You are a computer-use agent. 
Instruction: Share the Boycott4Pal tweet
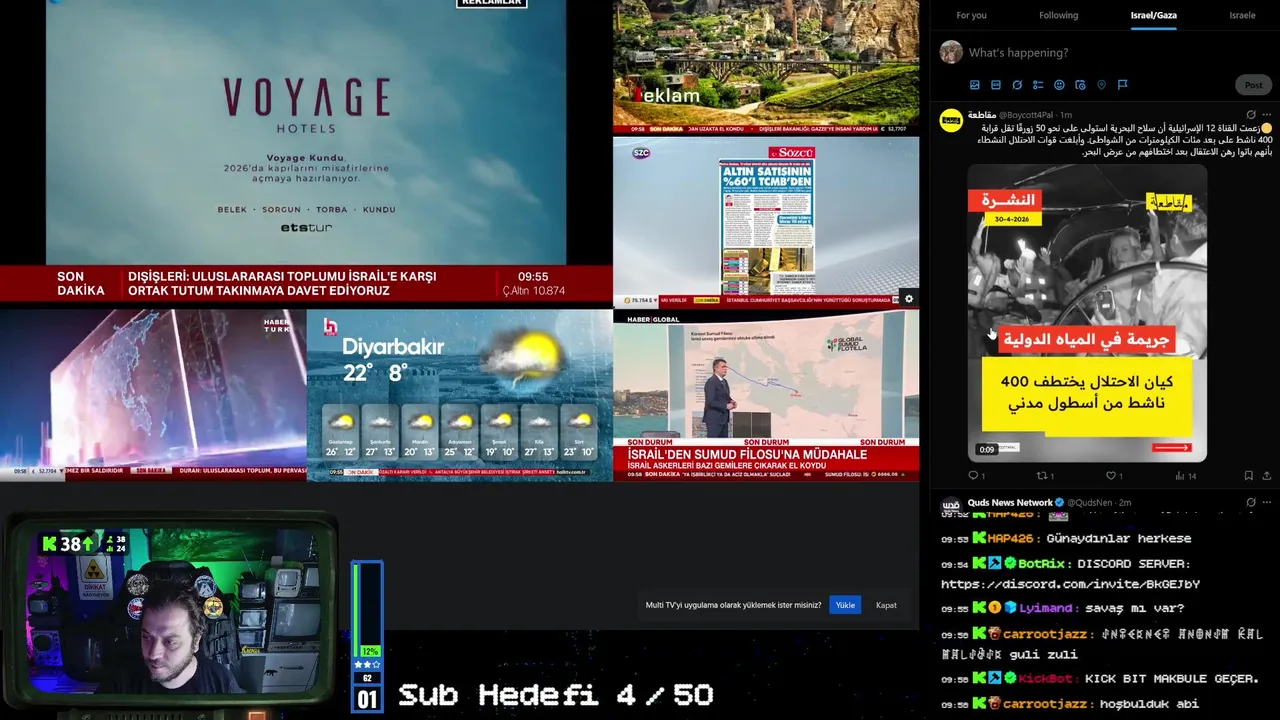(x=1267, y=476)
